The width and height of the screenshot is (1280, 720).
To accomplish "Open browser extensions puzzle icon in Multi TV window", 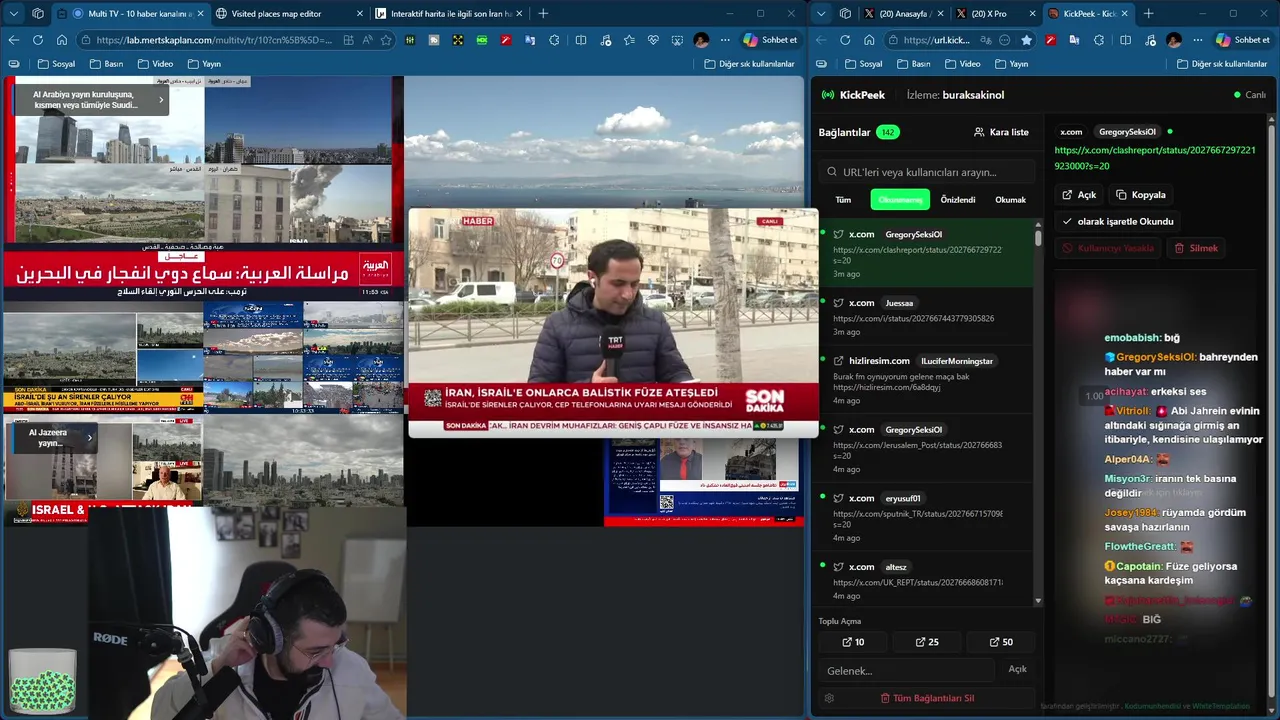I will click(x=556, y=40).
